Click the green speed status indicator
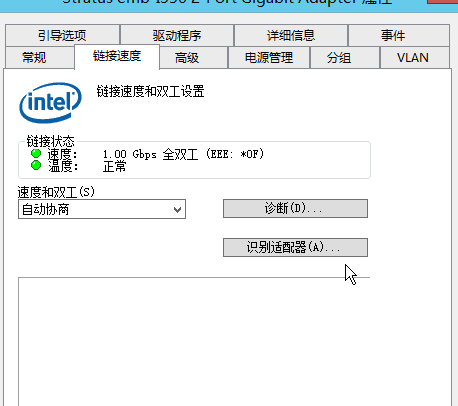The height and width of the screenshot is (406, 458). 36,154
